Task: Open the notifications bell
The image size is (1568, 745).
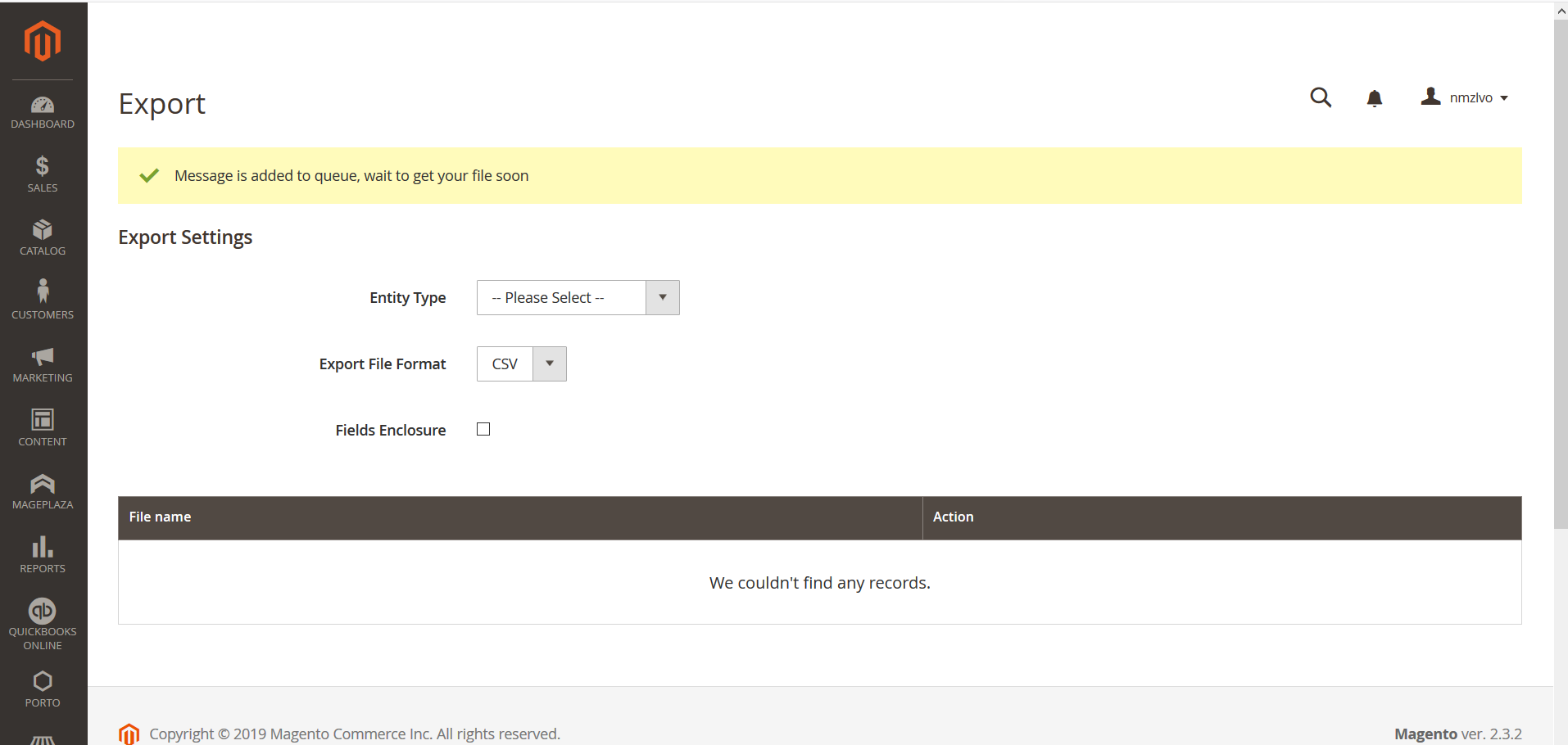Action: tap(1374, 98)
